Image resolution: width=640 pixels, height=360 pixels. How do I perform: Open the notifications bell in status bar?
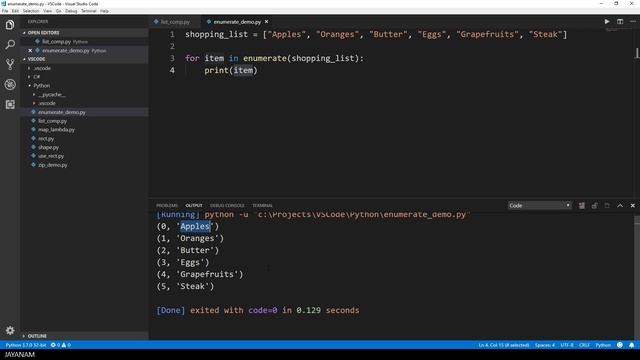coord(631,345)
